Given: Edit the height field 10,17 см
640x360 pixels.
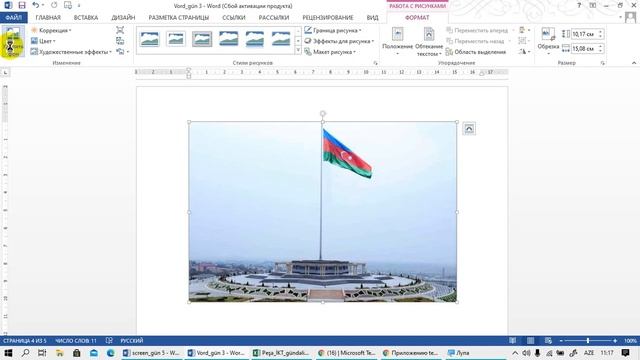Looking at the screenshot, I should coord(584,34).
